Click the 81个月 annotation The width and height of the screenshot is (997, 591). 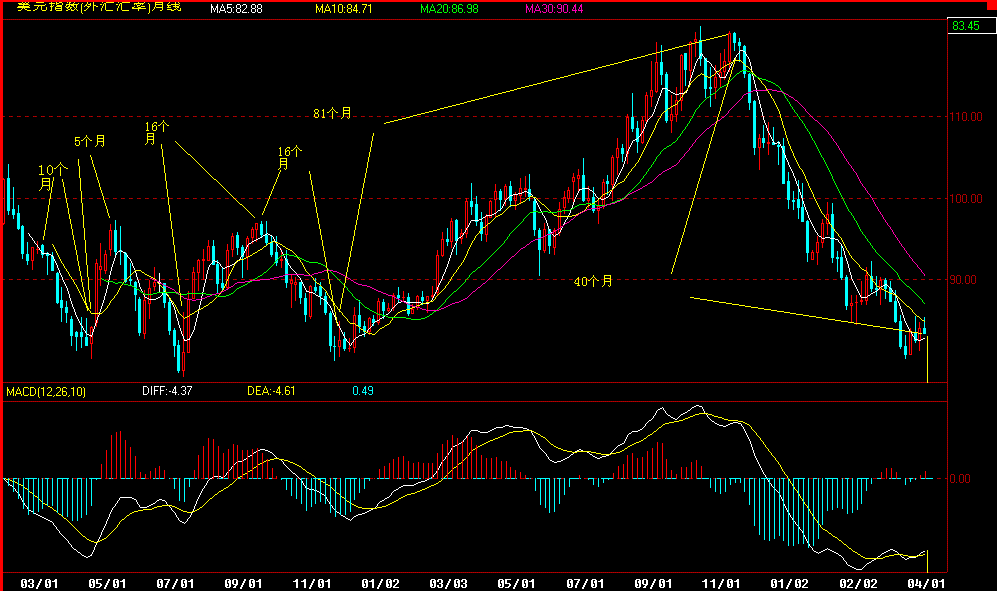(333, 113)
